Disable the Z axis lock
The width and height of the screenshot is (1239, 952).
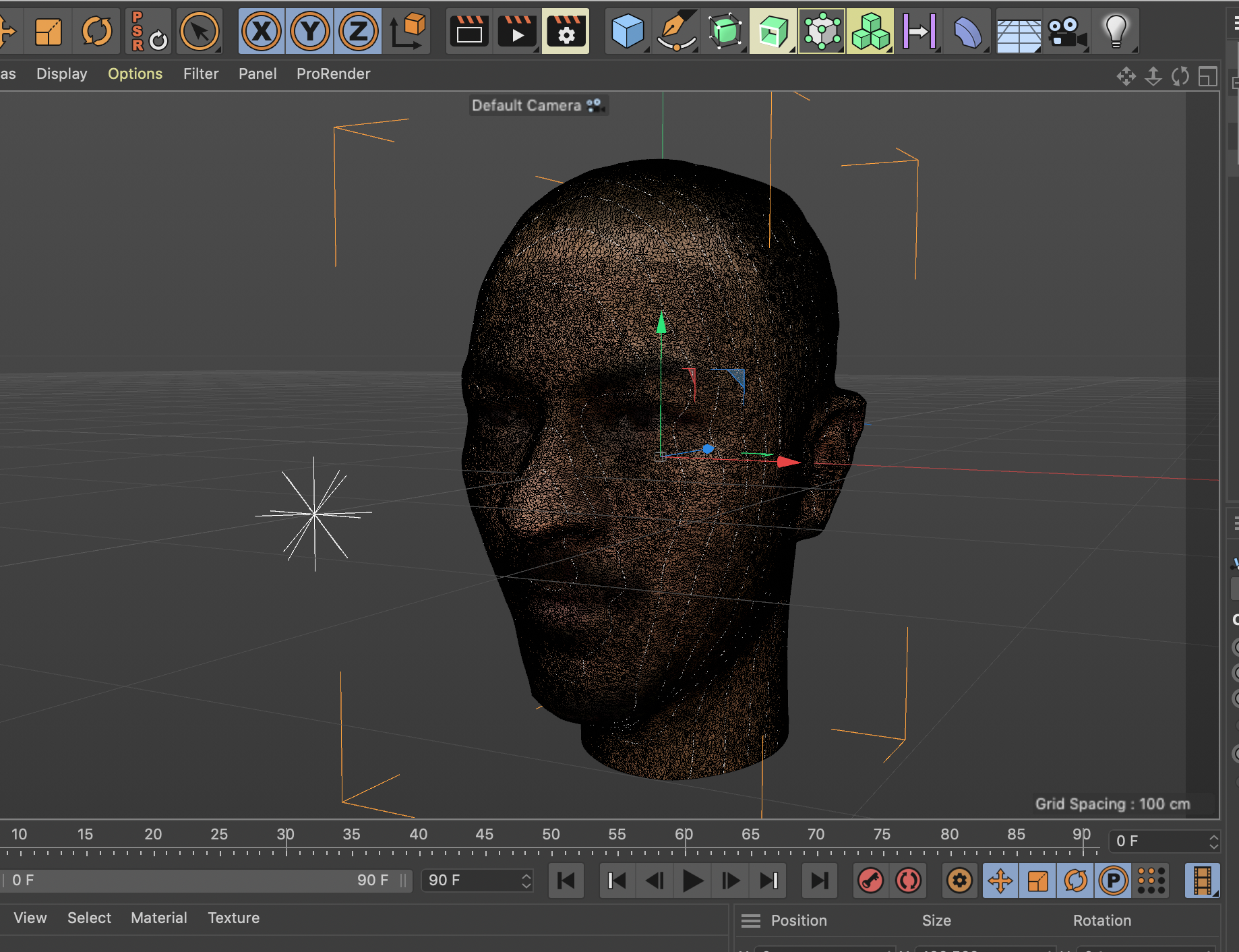(x=358, y=31)
